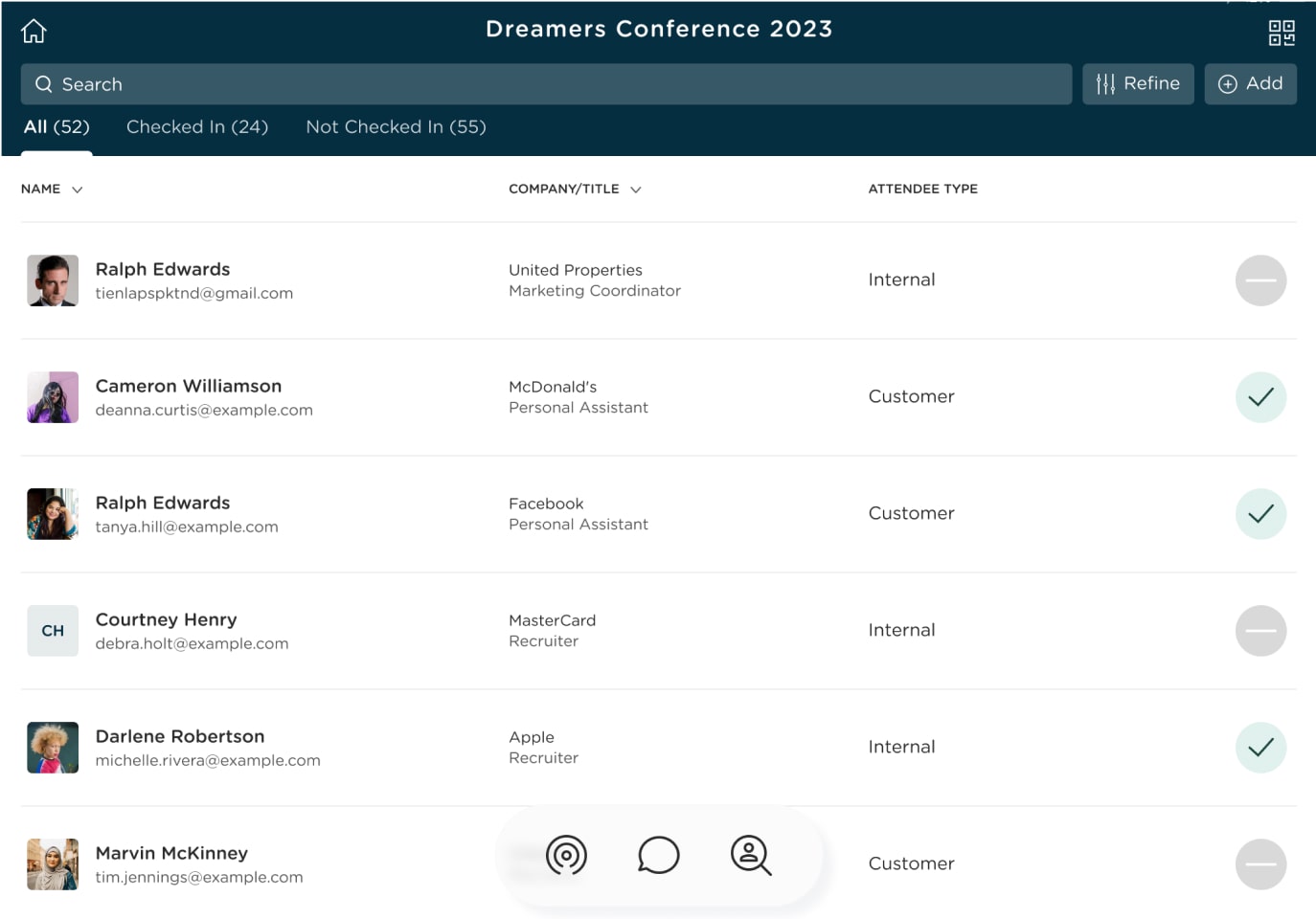Viewport: 1316px width, 919px height.
Task: Open the QR code scanner icon
Action: pos(1282,33)
